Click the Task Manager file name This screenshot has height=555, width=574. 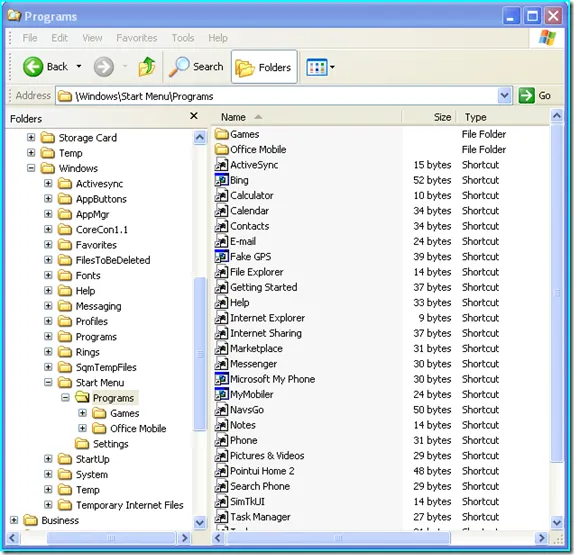[260, 517]
